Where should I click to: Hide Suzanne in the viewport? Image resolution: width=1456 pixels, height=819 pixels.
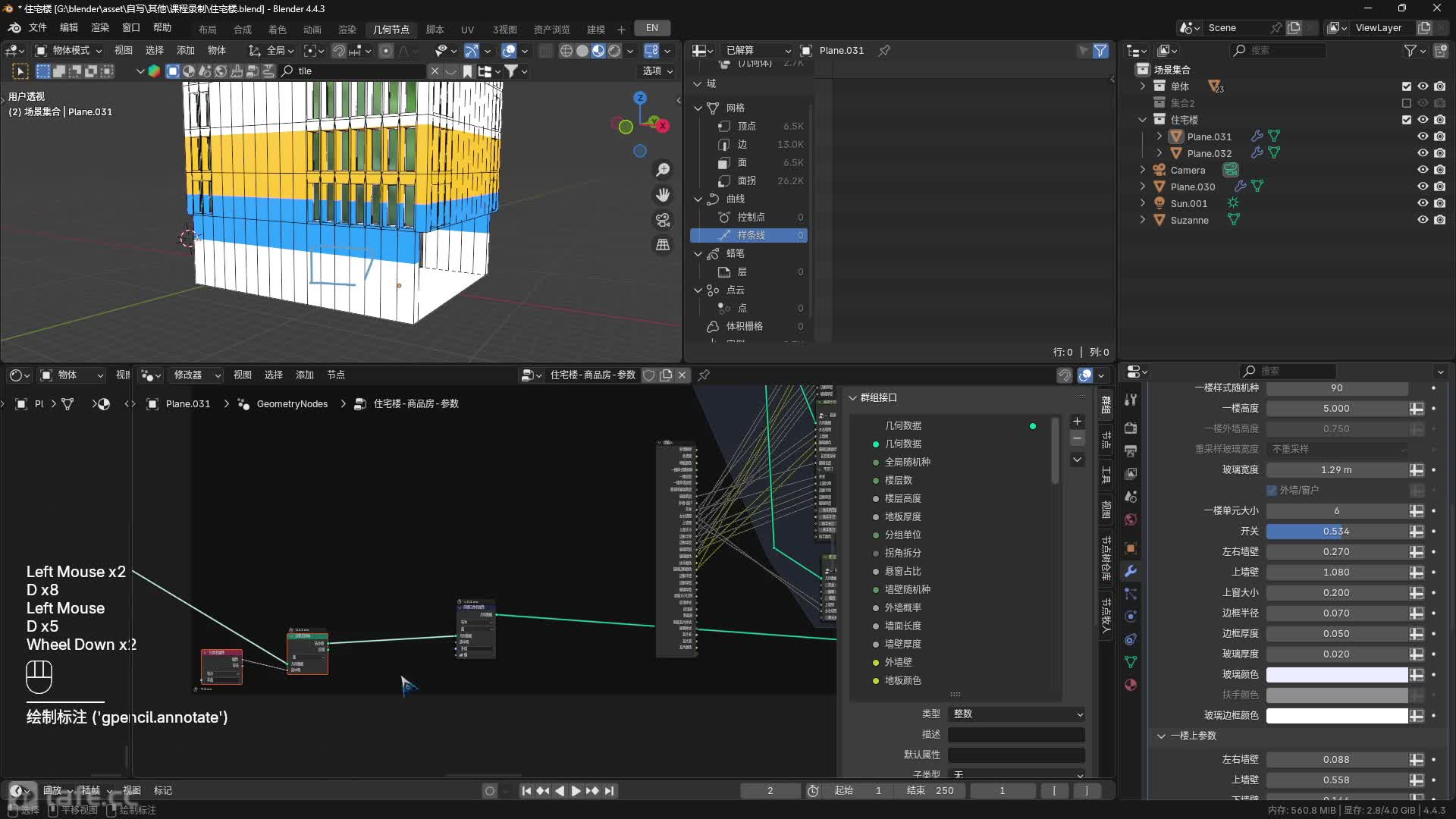tap(1423, 220)
